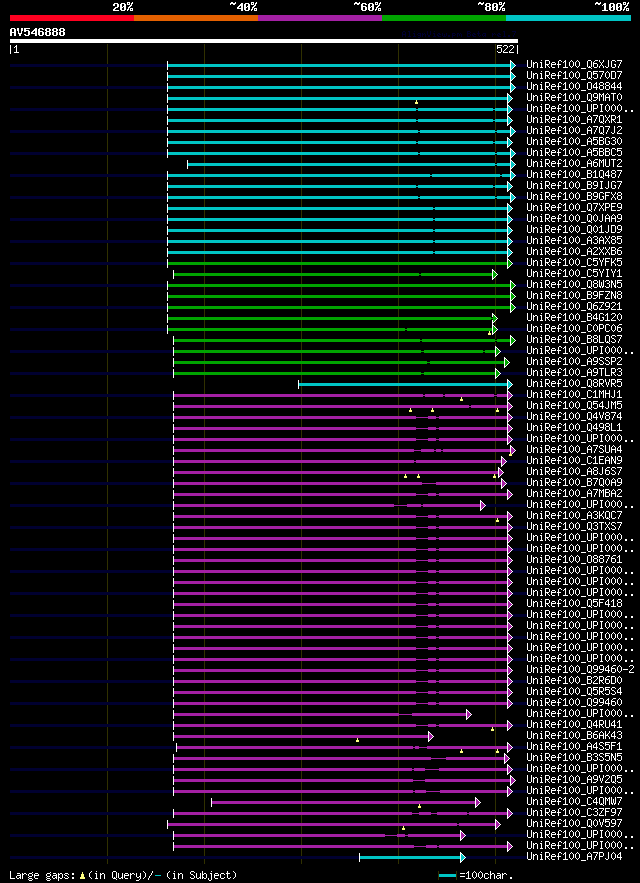The width and height of the screenshot is (640, 883).
Task: Follow the UniRef100_A4S5F1 link
Action: coord(574,745)
